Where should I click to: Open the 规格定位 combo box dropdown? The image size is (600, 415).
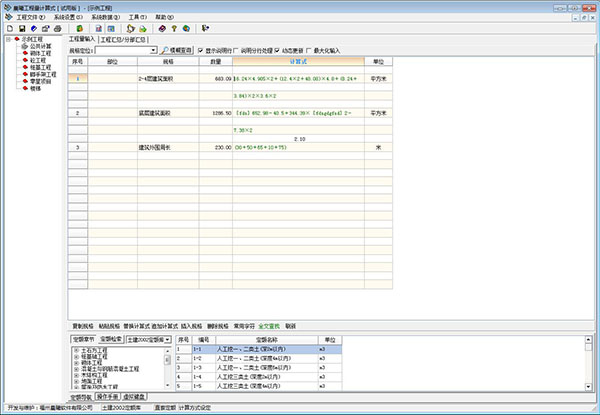[153, 50]
